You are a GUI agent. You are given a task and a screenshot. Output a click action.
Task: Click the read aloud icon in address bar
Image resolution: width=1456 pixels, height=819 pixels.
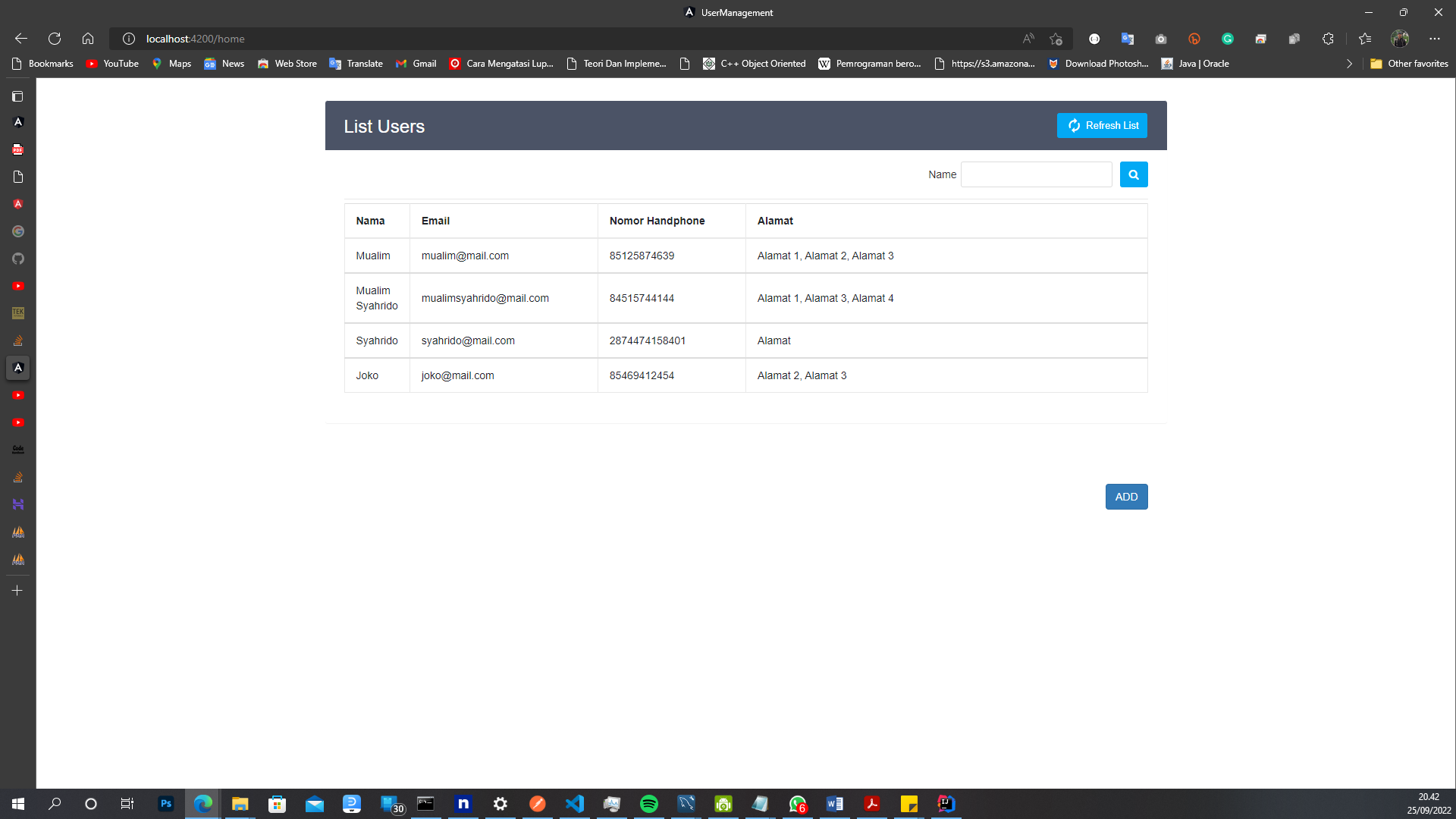point(1028,39)
